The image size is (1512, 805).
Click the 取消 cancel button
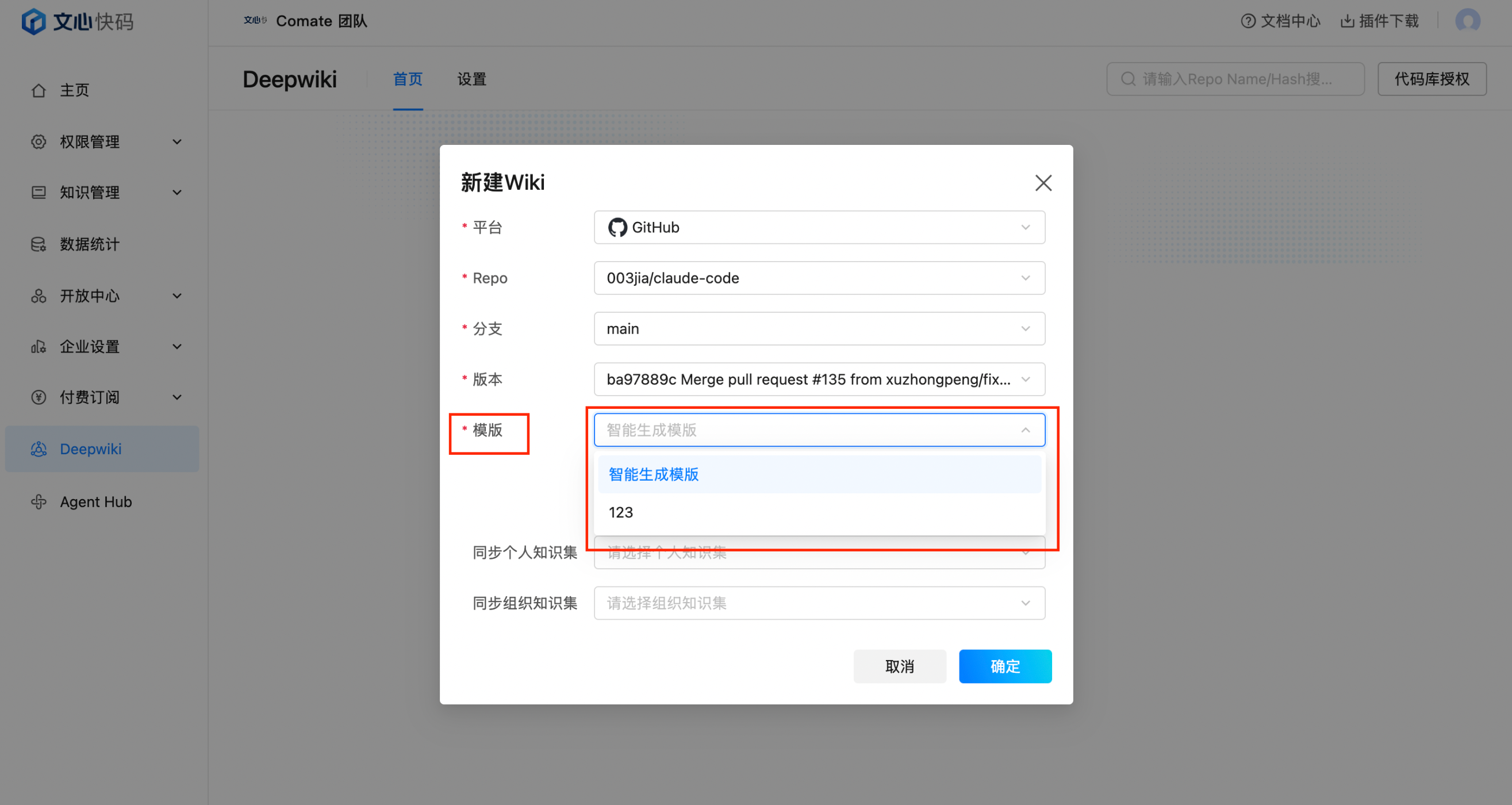(x=900, y=666)
